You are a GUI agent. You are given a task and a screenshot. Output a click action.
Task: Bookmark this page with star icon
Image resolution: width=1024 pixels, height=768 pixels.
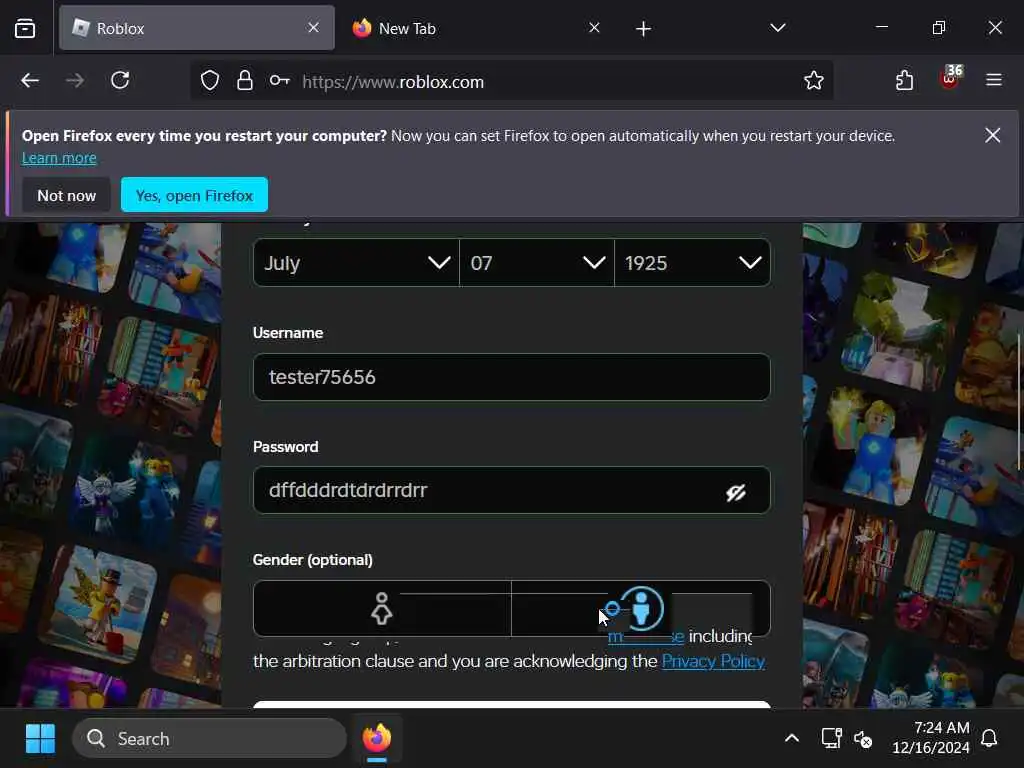814,80
